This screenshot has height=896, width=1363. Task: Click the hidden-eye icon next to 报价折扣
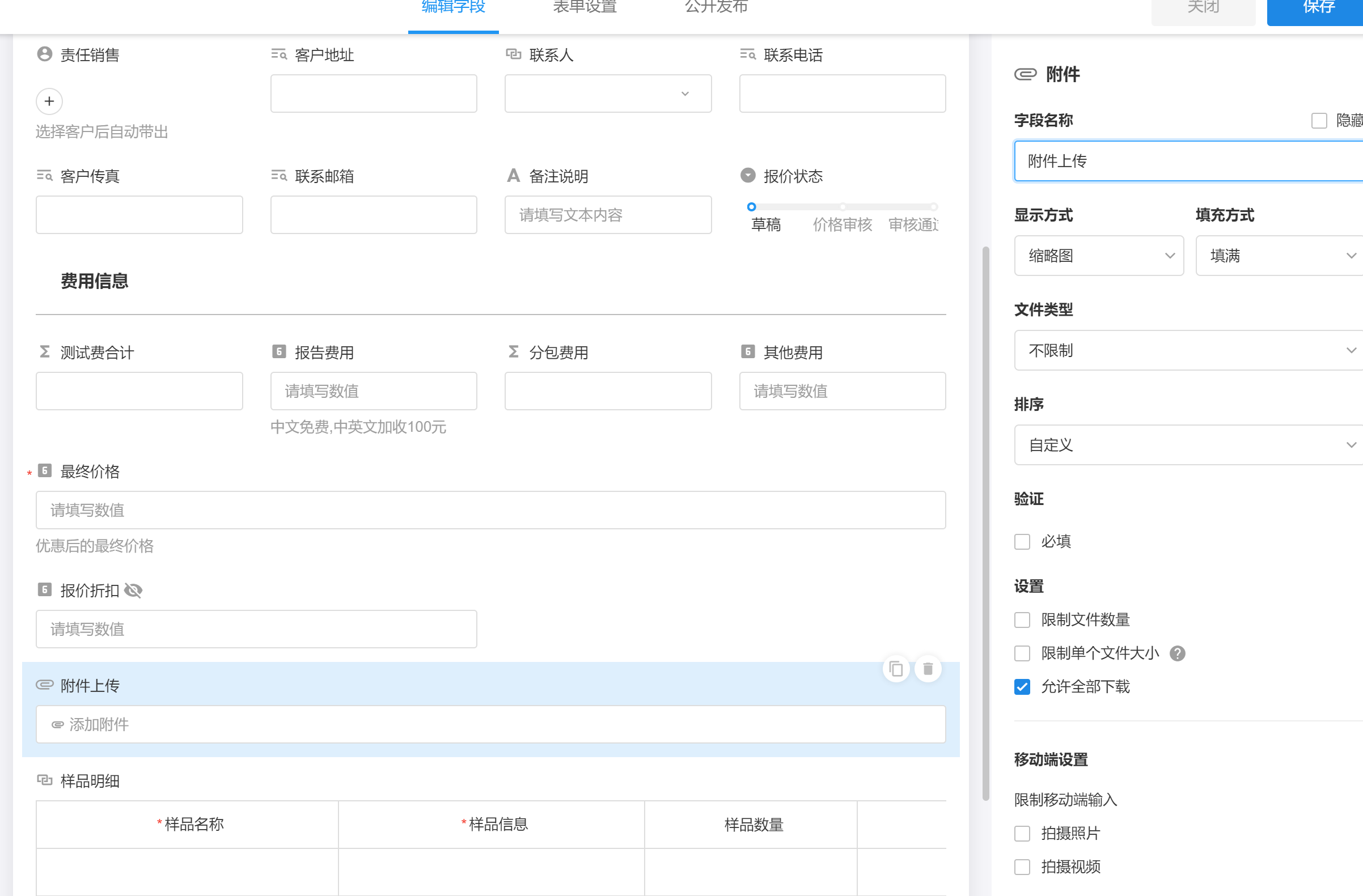pos(133,591)
